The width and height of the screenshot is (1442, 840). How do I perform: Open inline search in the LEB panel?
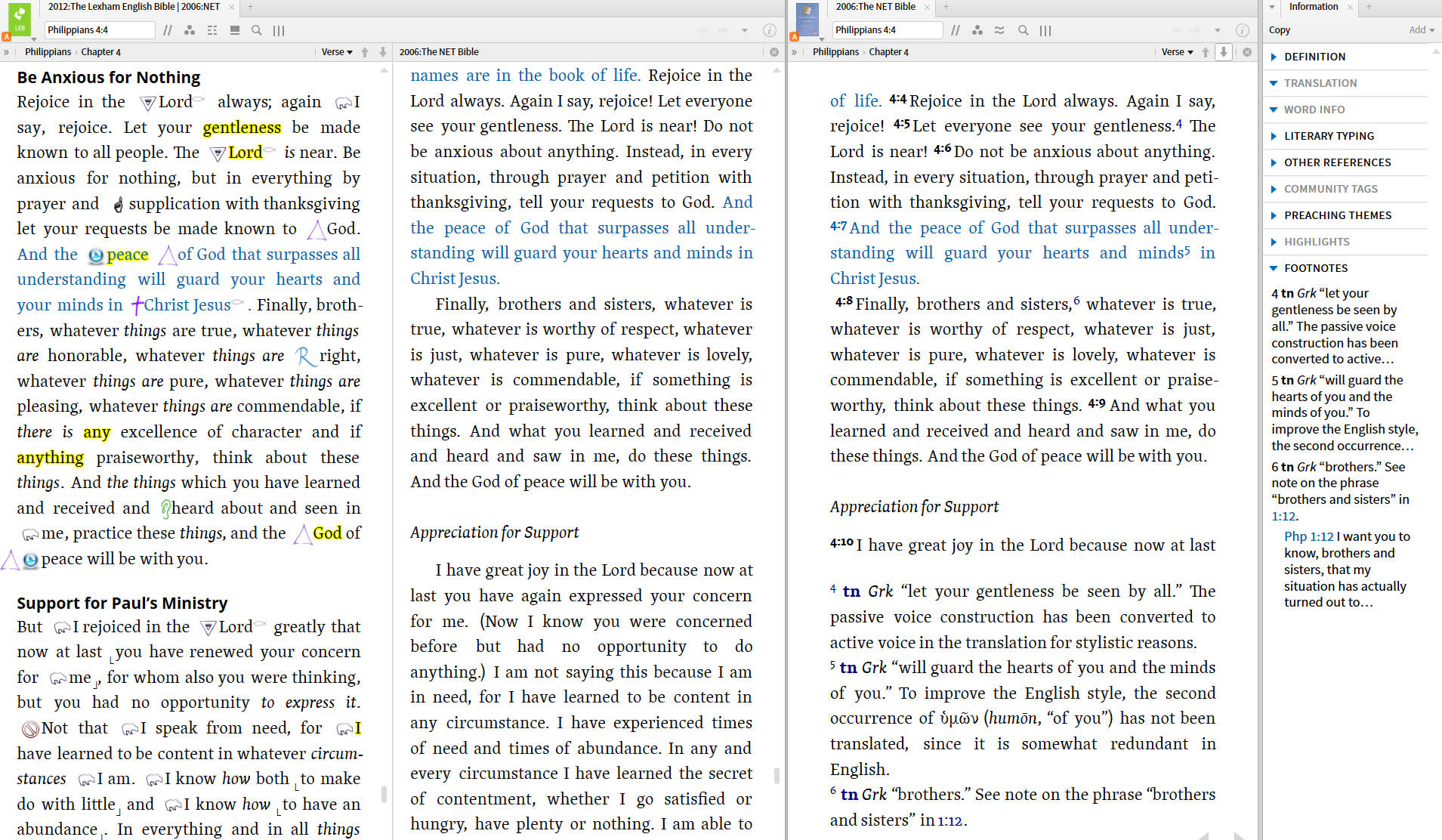point(257,30)
